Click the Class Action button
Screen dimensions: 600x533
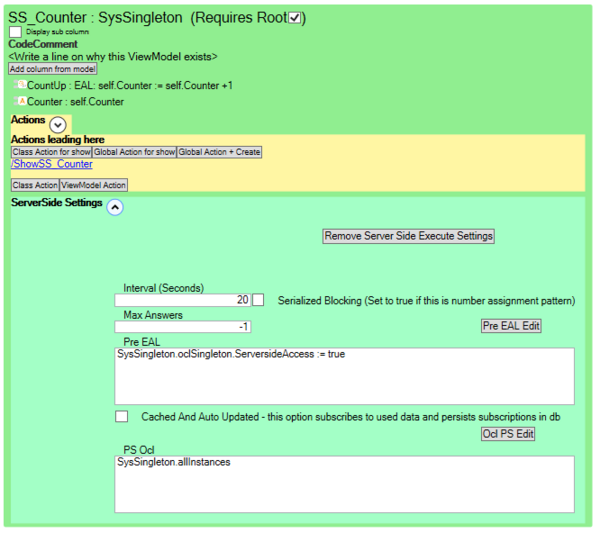click(35, 185)
